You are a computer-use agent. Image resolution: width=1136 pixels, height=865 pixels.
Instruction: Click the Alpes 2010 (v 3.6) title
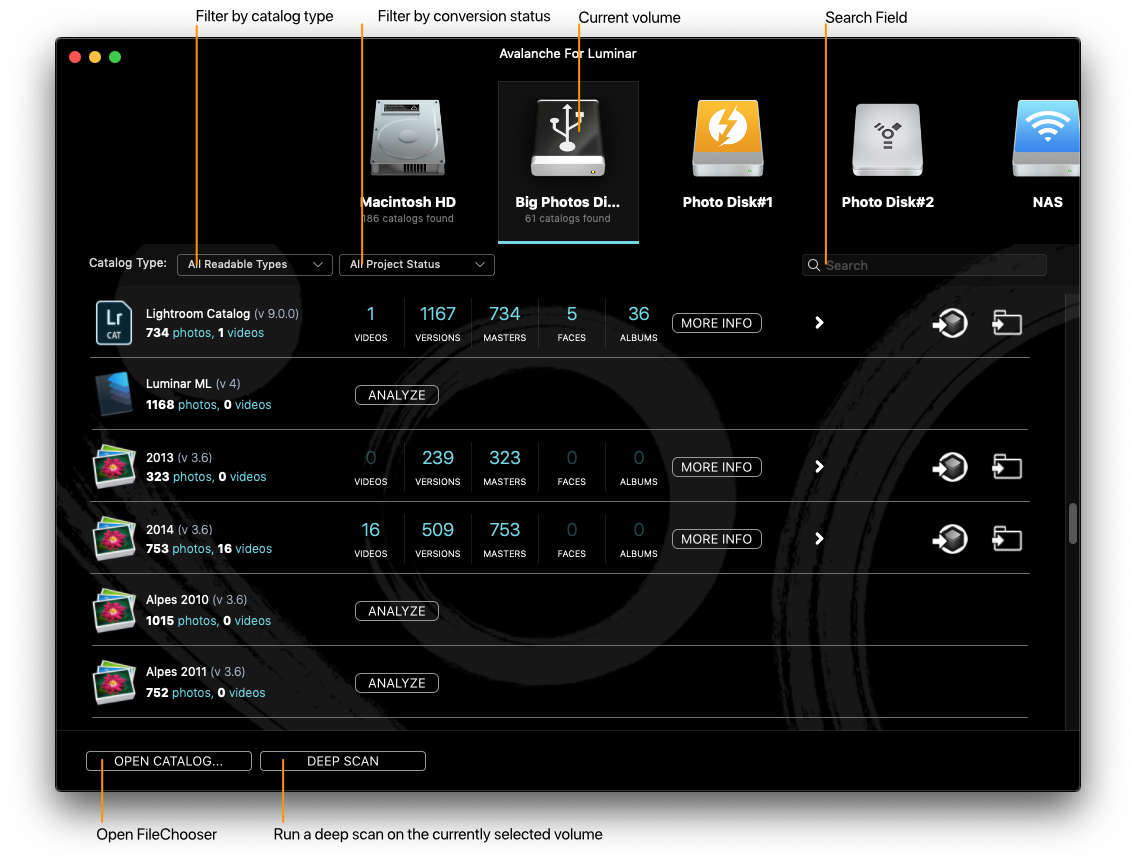tap(196, 600)
